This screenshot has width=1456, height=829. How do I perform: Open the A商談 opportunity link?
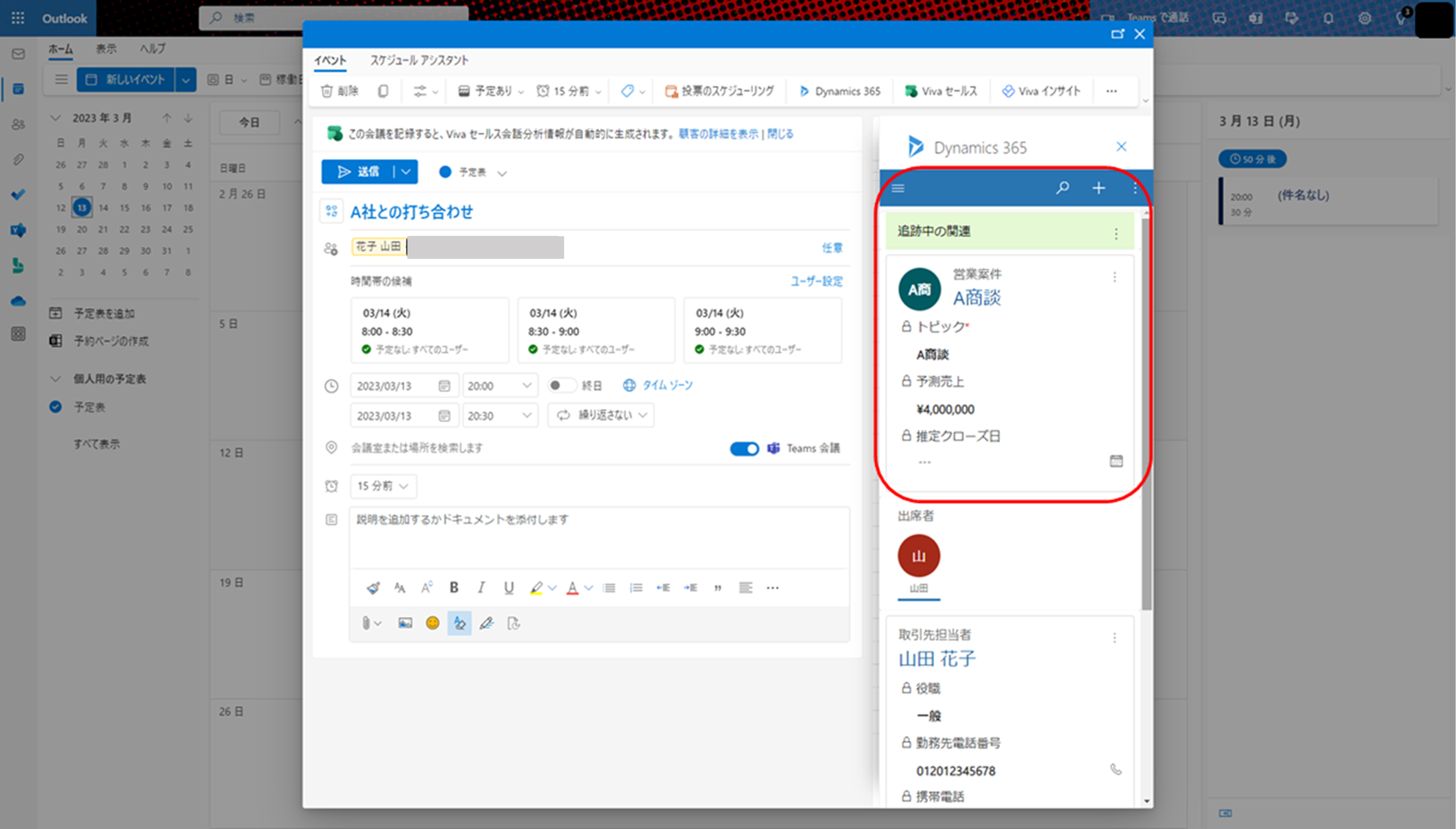coord(977,297)
